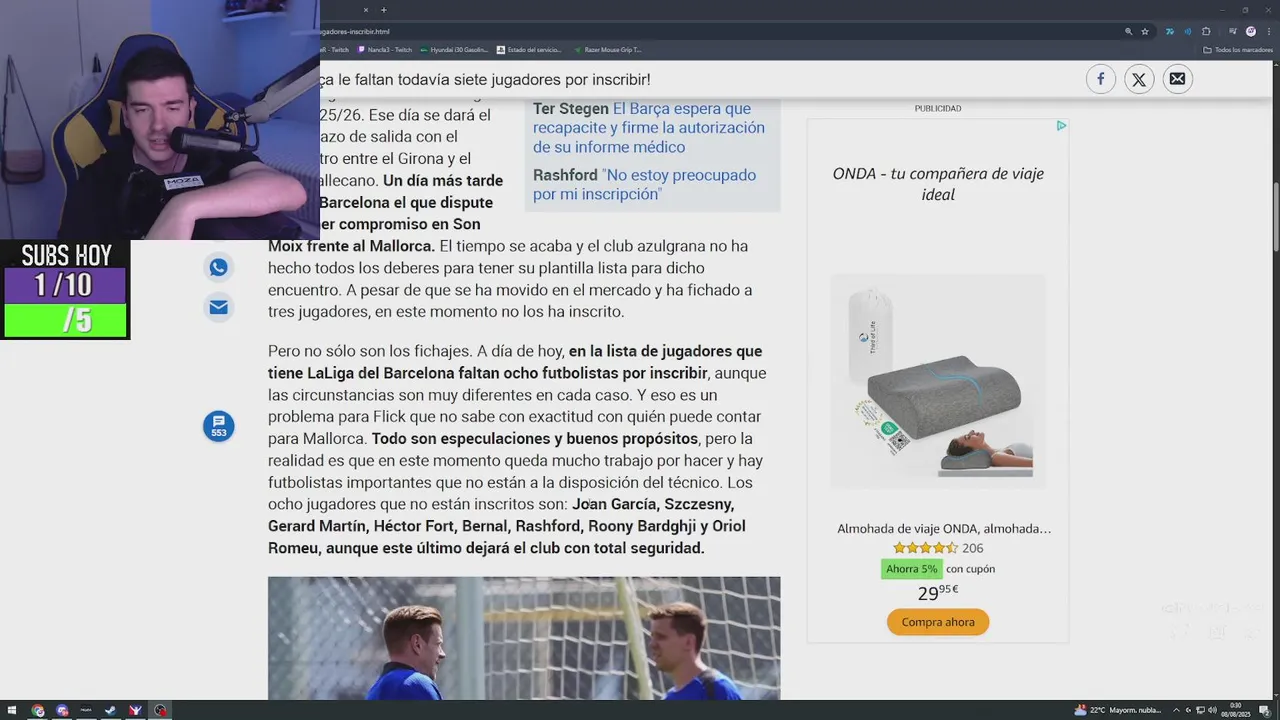This screenshot has height=720, width=1280.
Task: Open Nancla3 - Twitch bookmark
Action: [x=385, y=49]
